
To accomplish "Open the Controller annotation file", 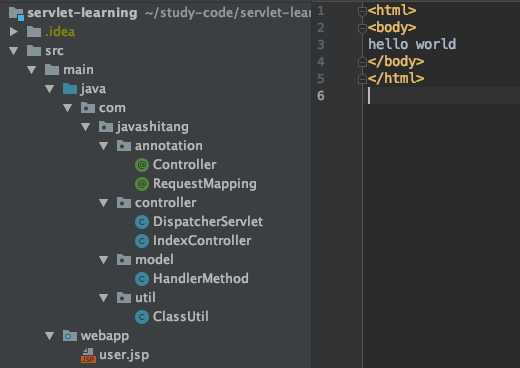I will click(x=184, y=165).
